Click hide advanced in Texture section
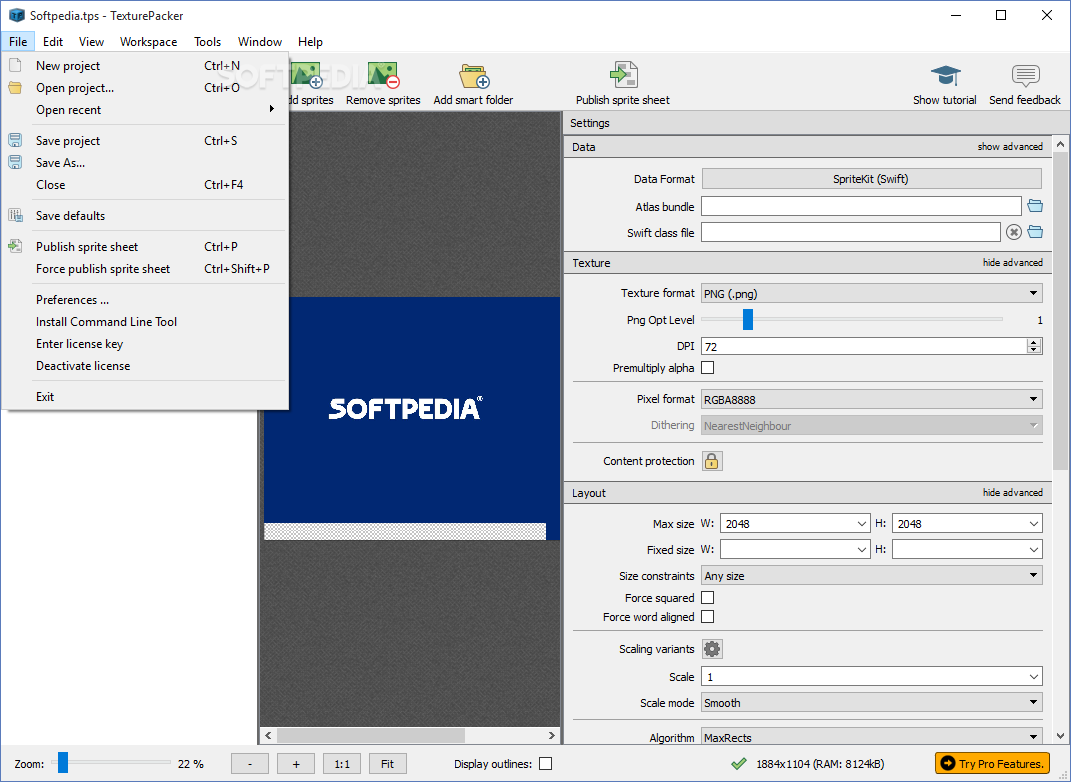 point(1012,262)
